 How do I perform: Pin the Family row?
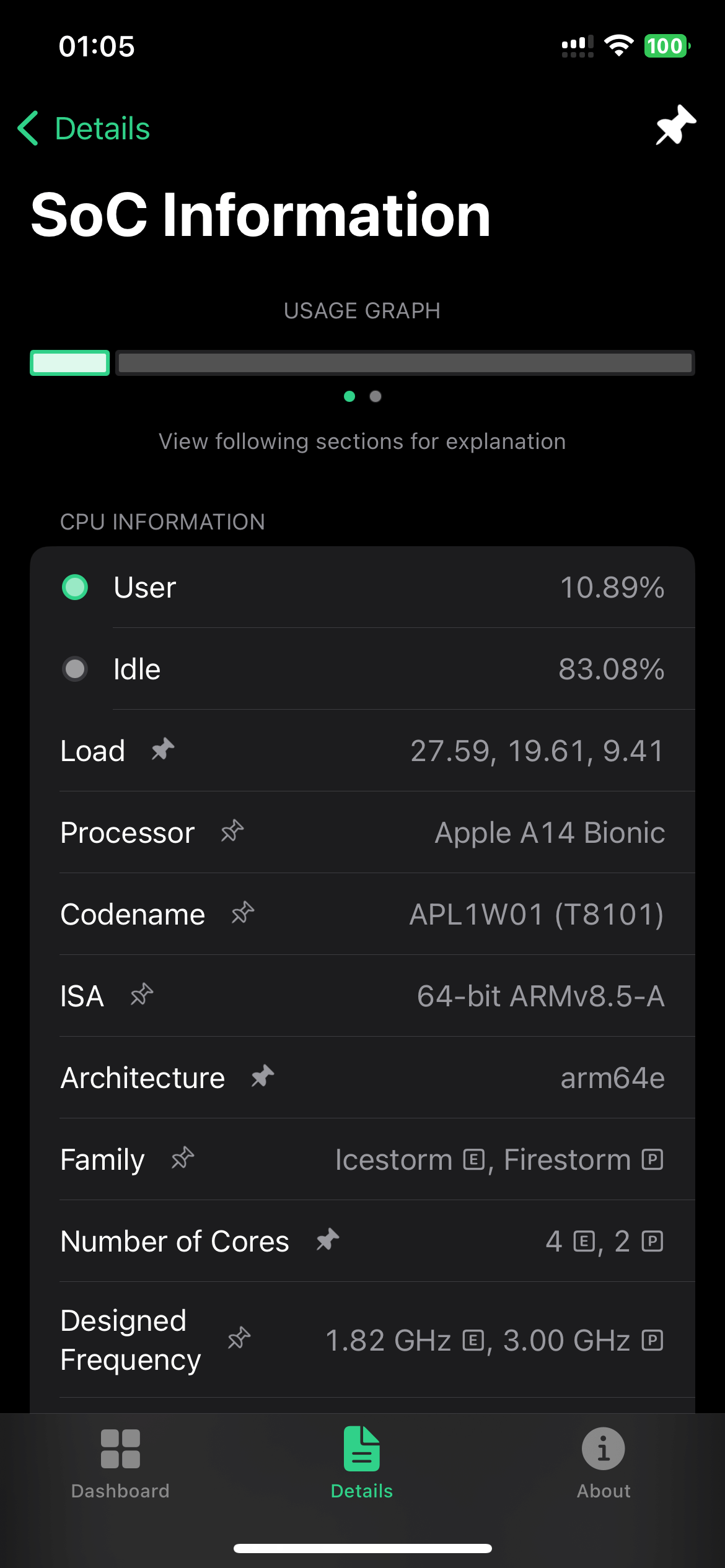[183, 1159]
